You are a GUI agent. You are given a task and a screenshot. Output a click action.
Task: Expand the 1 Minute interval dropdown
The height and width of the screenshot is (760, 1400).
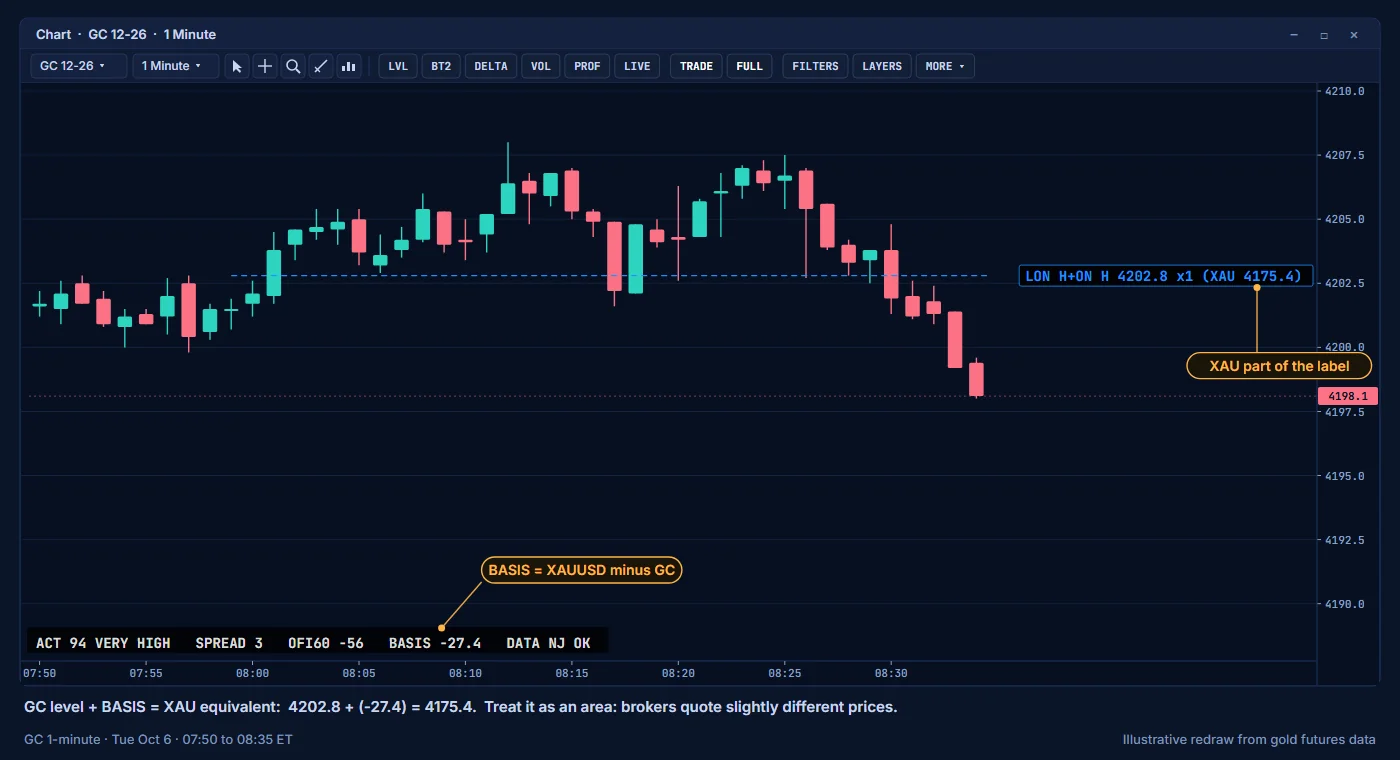pyautogui.click(x=176, y=66)
